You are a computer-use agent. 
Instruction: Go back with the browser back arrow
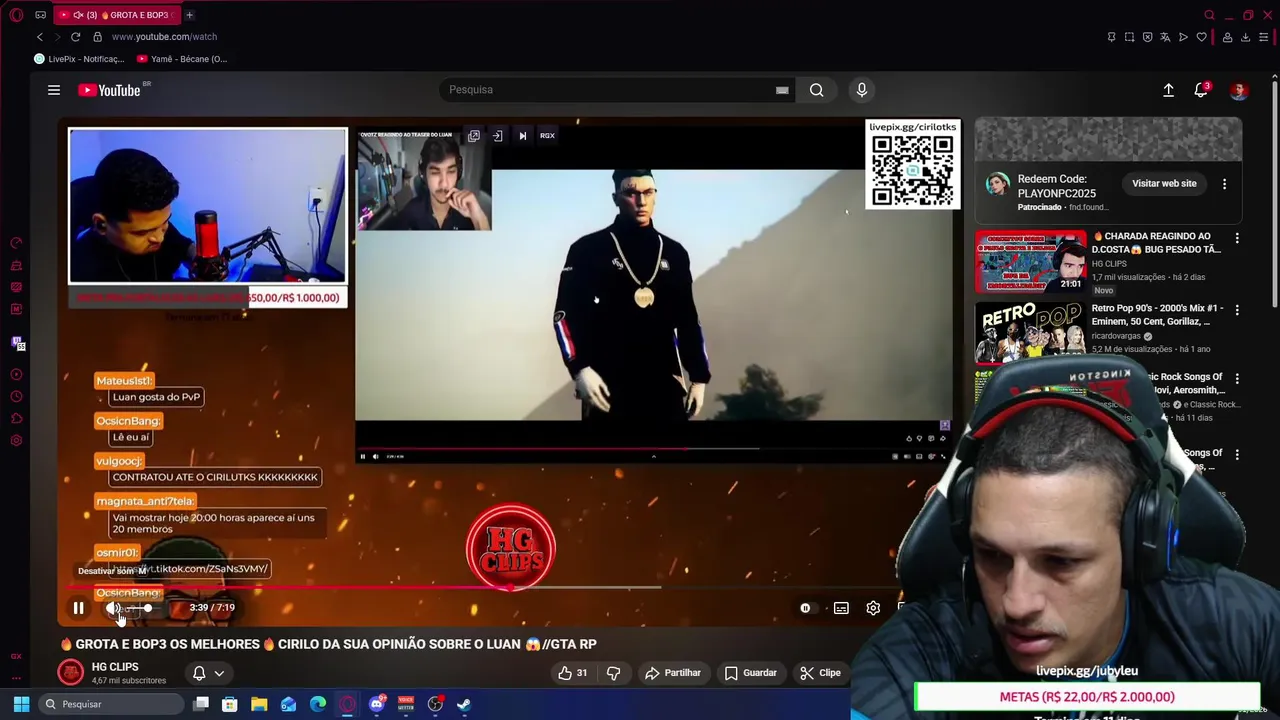pyautogui.click(x=40, y=37)
